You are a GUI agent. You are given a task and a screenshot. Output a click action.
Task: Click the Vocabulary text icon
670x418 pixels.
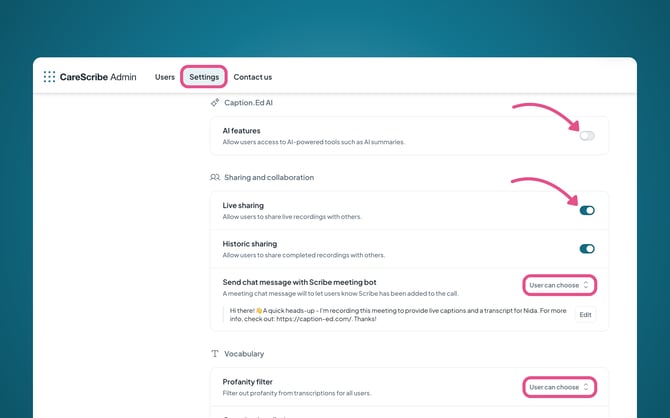pos(215,353)
